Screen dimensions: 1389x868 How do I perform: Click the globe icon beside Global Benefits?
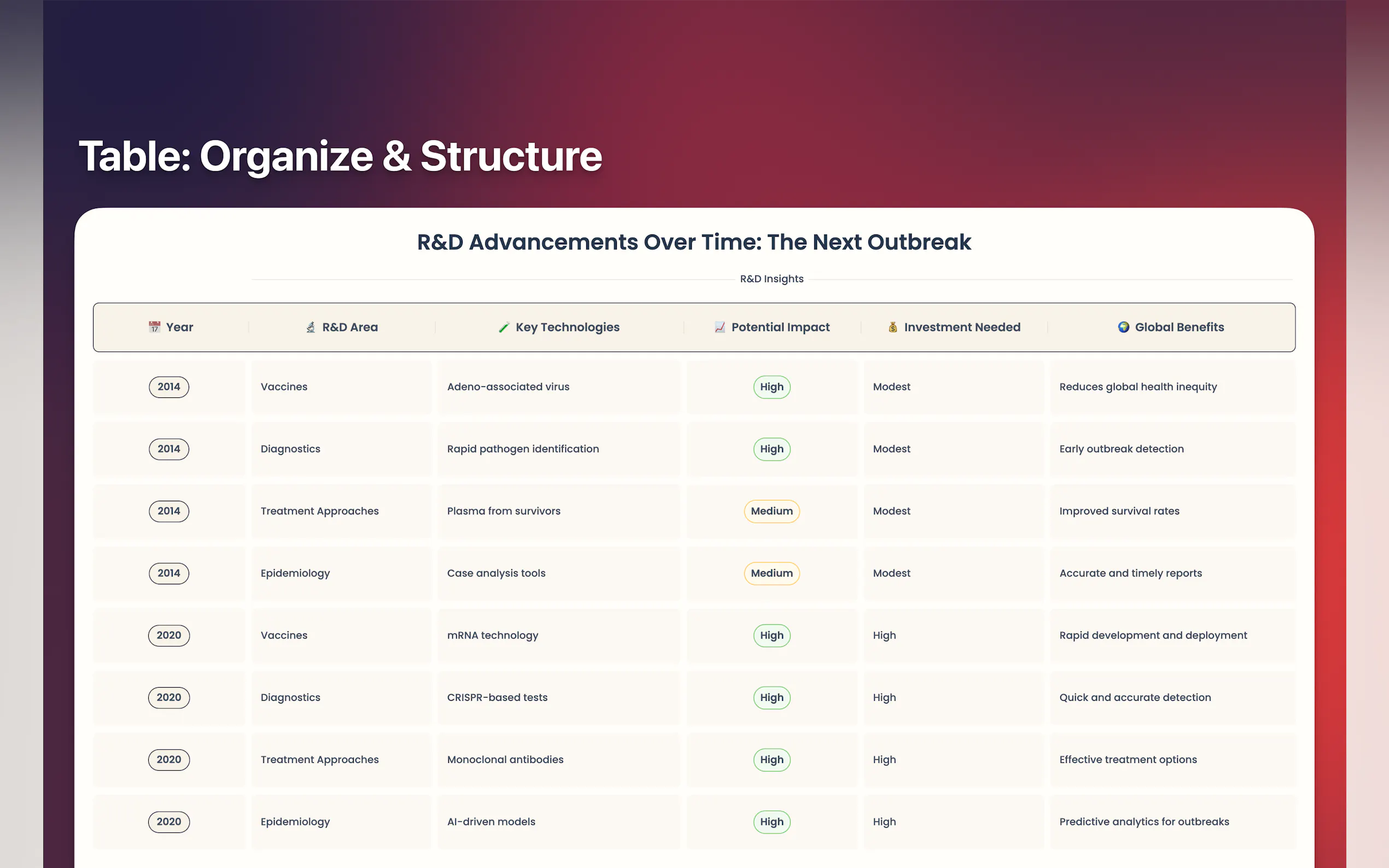tap(1123, 327)
